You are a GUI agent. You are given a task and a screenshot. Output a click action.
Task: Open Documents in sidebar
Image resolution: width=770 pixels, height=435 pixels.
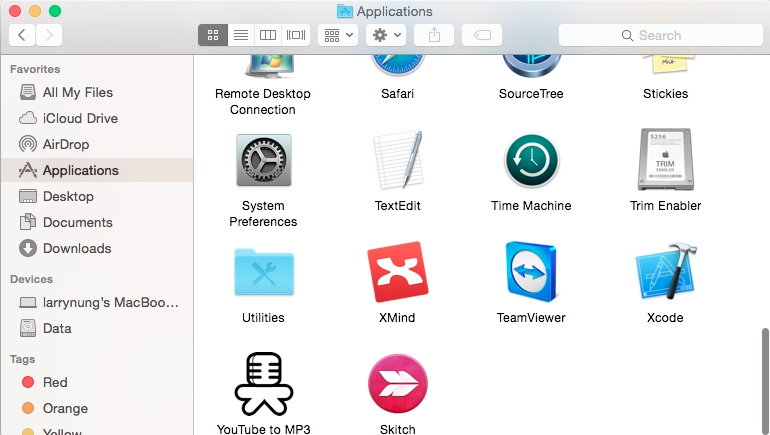pyautogui.click(x=97, y=222)
